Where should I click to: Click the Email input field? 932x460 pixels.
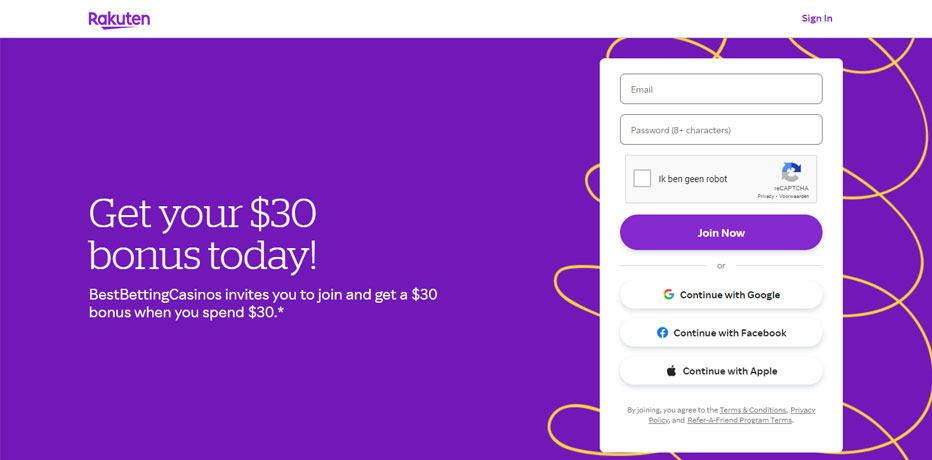[x=721, y=89]
